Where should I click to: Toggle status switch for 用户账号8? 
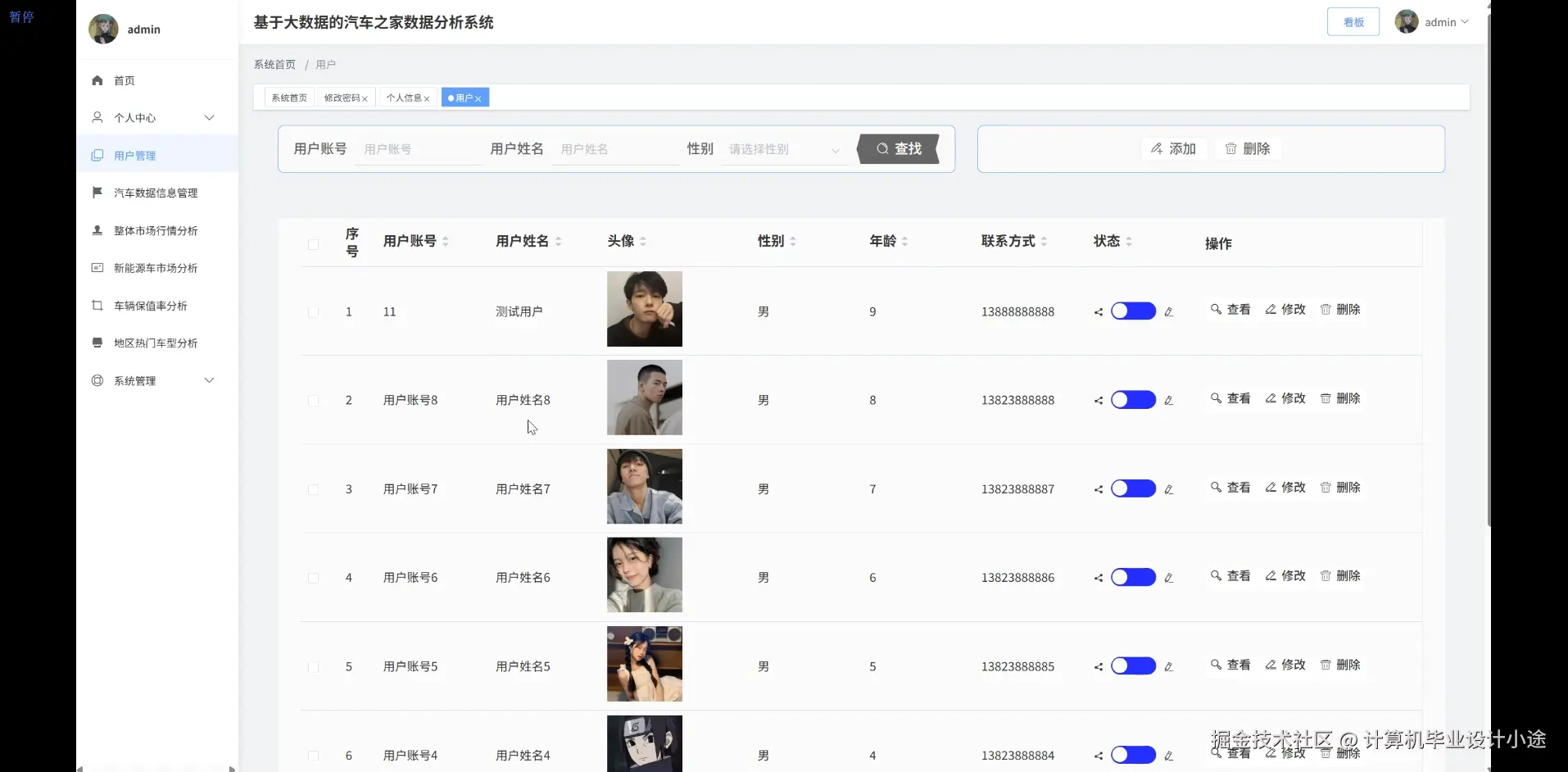click(x=1133, y=399)
